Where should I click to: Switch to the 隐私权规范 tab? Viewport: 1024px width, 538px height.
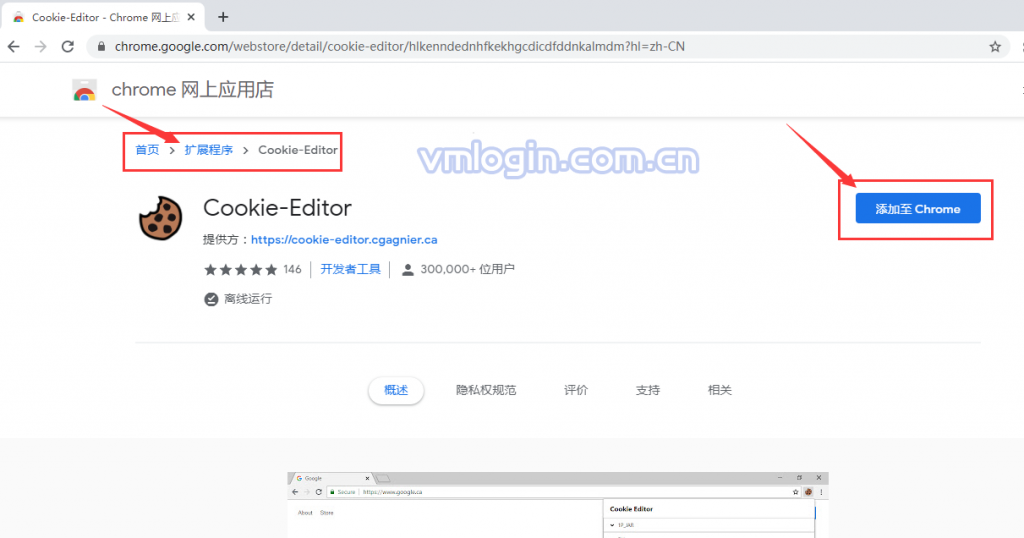(x=486, y=390)
